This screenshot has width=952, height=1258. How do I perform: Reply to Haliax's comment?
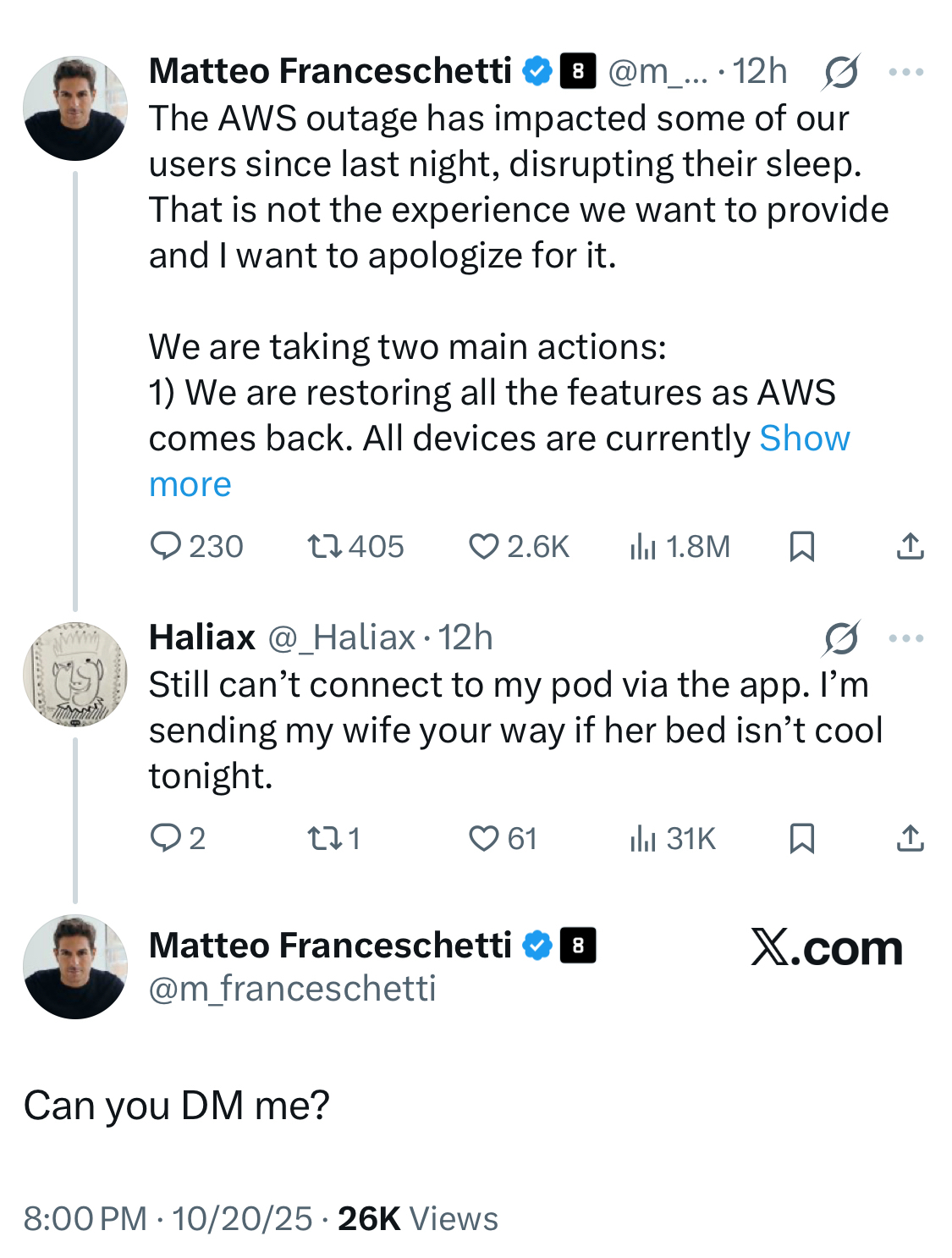(x=166, y=838)
